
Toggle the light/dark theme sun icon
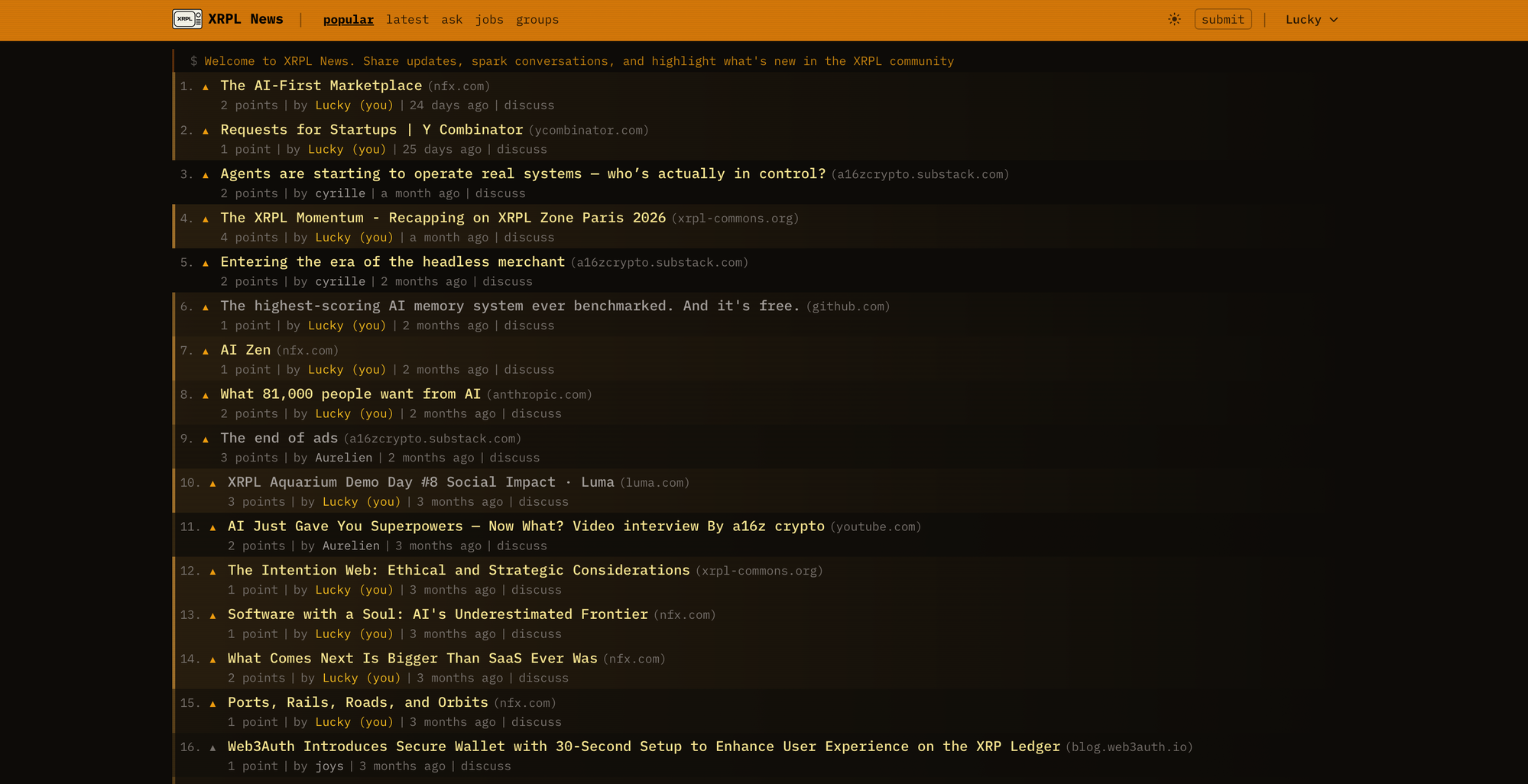[x=1174, y=19]
